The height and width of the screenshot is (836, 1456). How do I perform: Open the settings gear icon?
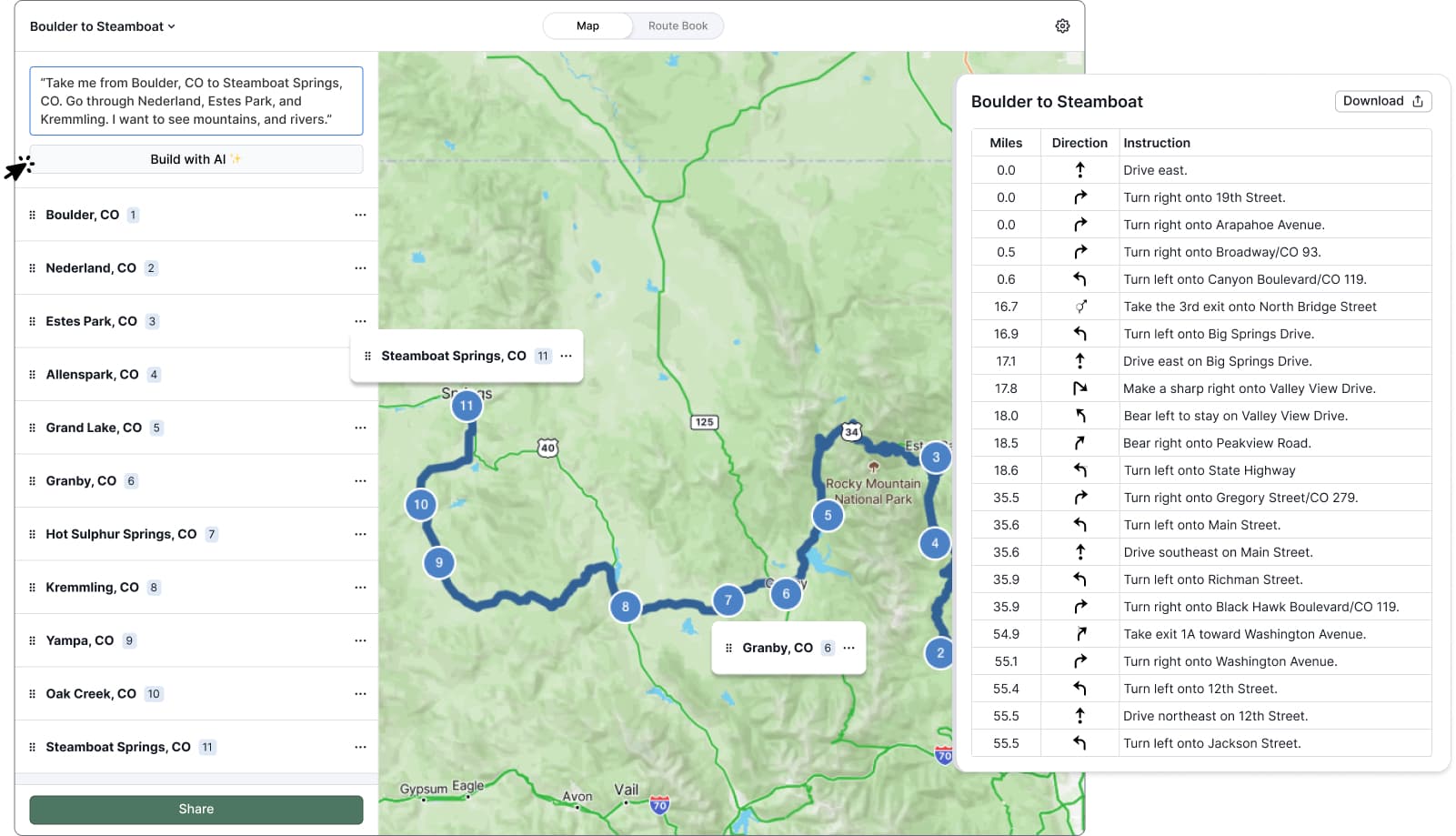[x=1062, y=25]
